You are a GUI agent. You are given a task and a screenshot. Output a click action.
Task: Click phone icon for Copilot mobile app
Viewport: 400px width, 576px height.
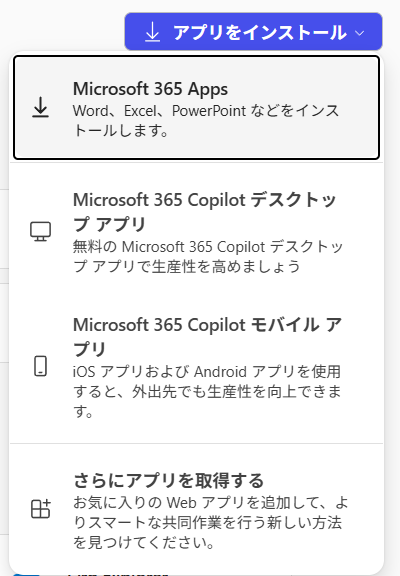click(x=40, y=366)
